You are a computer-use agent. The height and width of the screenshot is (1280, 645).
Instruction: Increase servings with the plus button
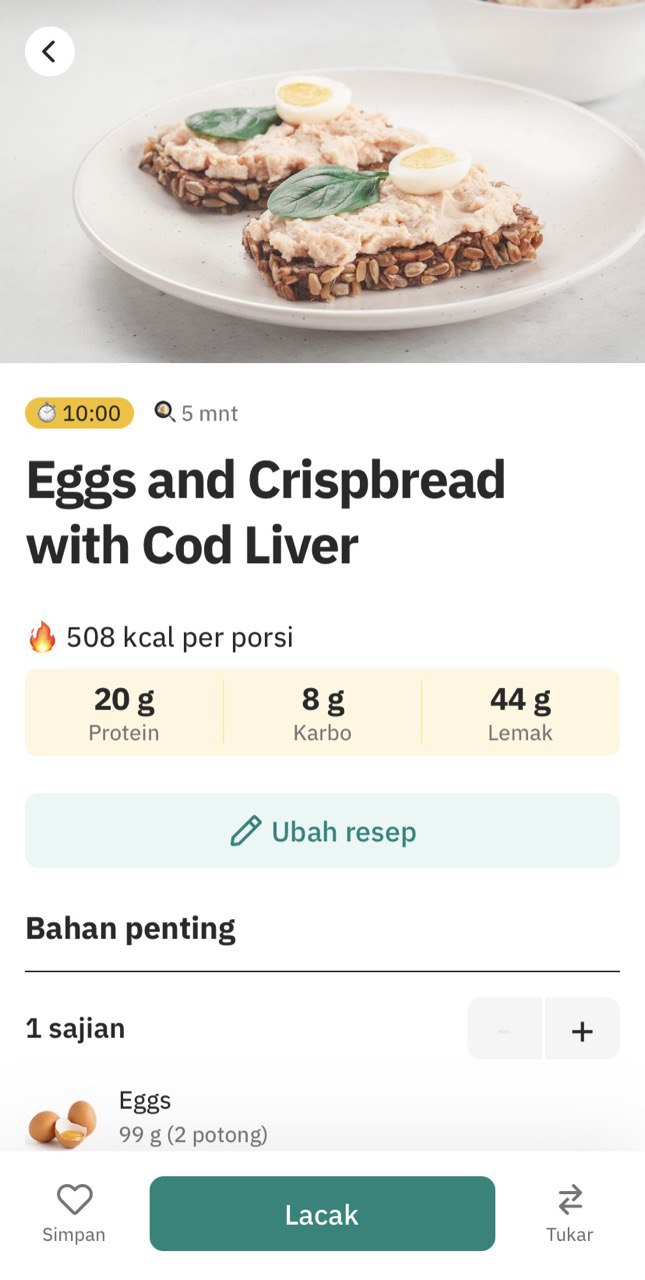(x=582, y=1029)
